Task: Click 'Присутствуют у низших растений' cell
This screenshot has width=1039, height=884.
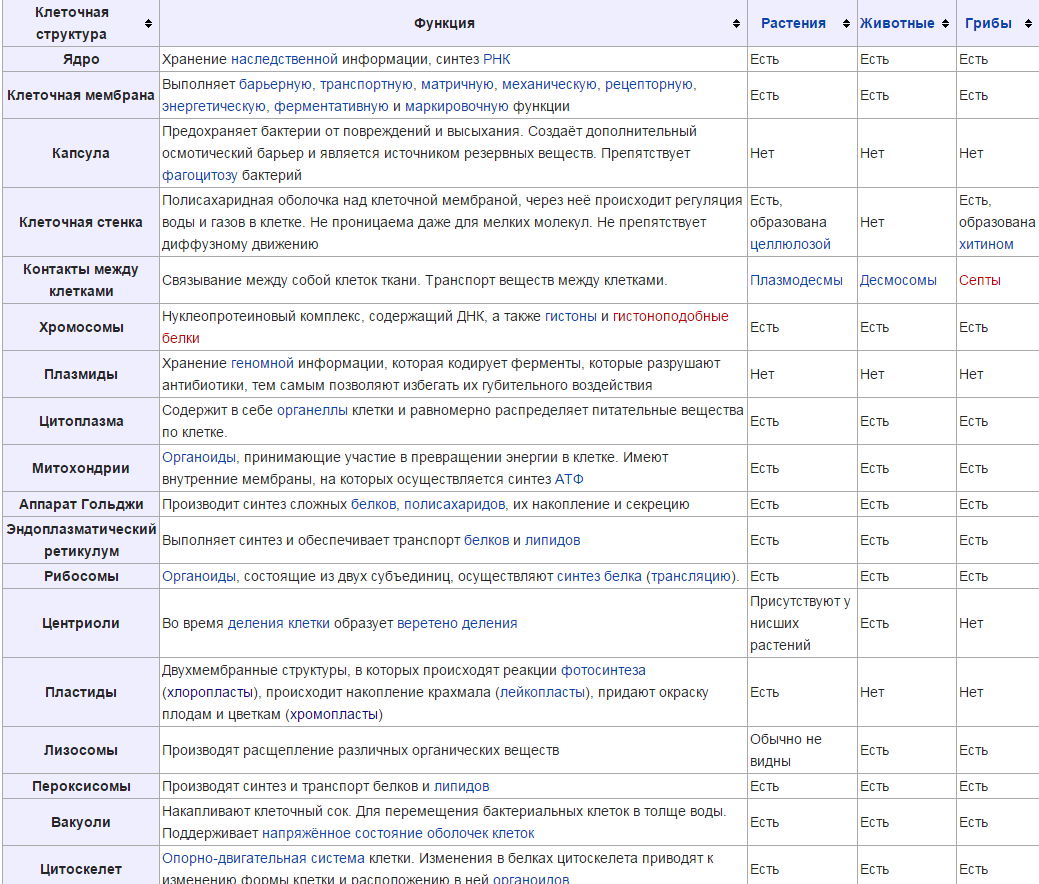Action: pos(802,623)
